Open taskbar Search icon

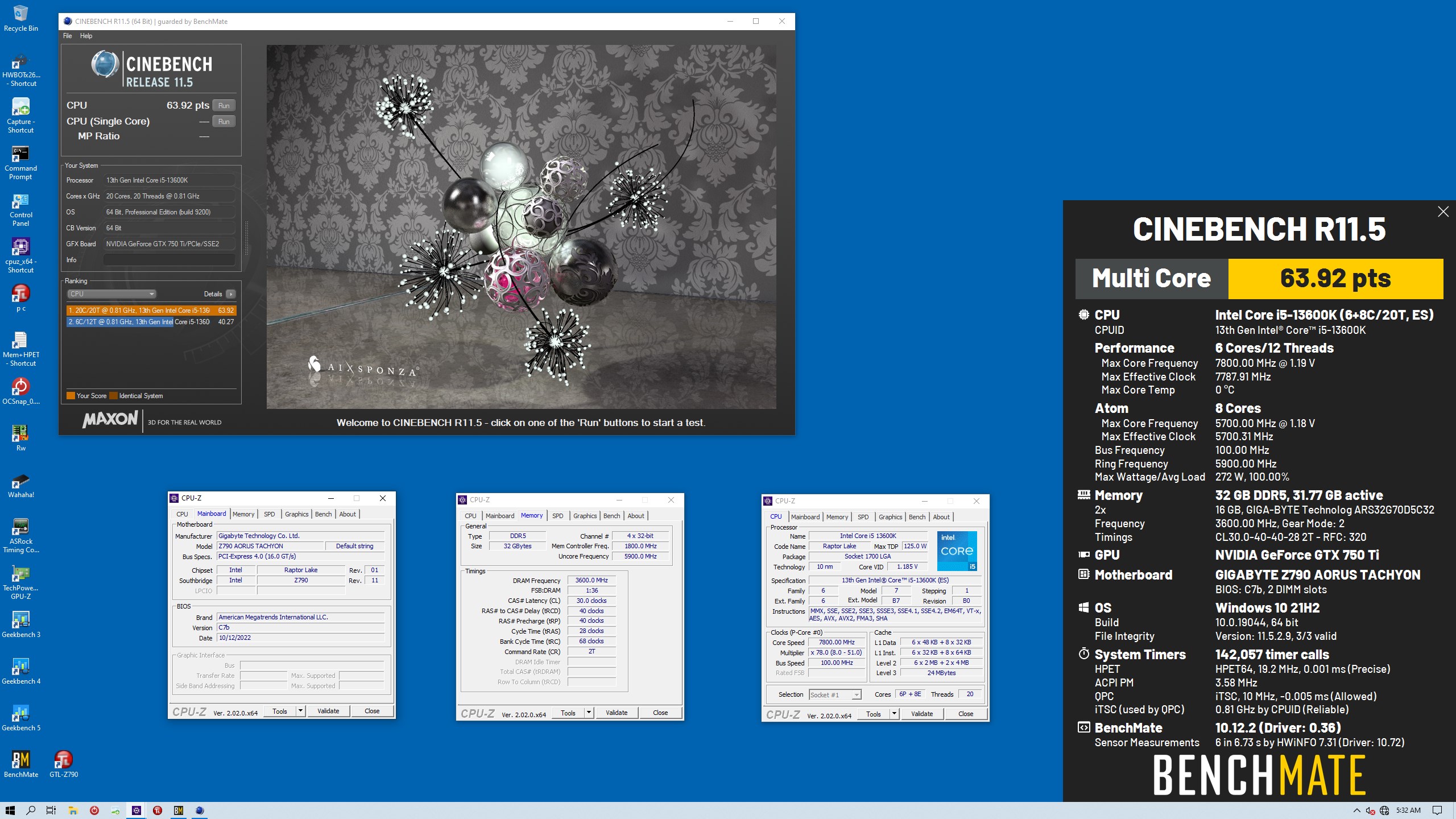[31, 810]
